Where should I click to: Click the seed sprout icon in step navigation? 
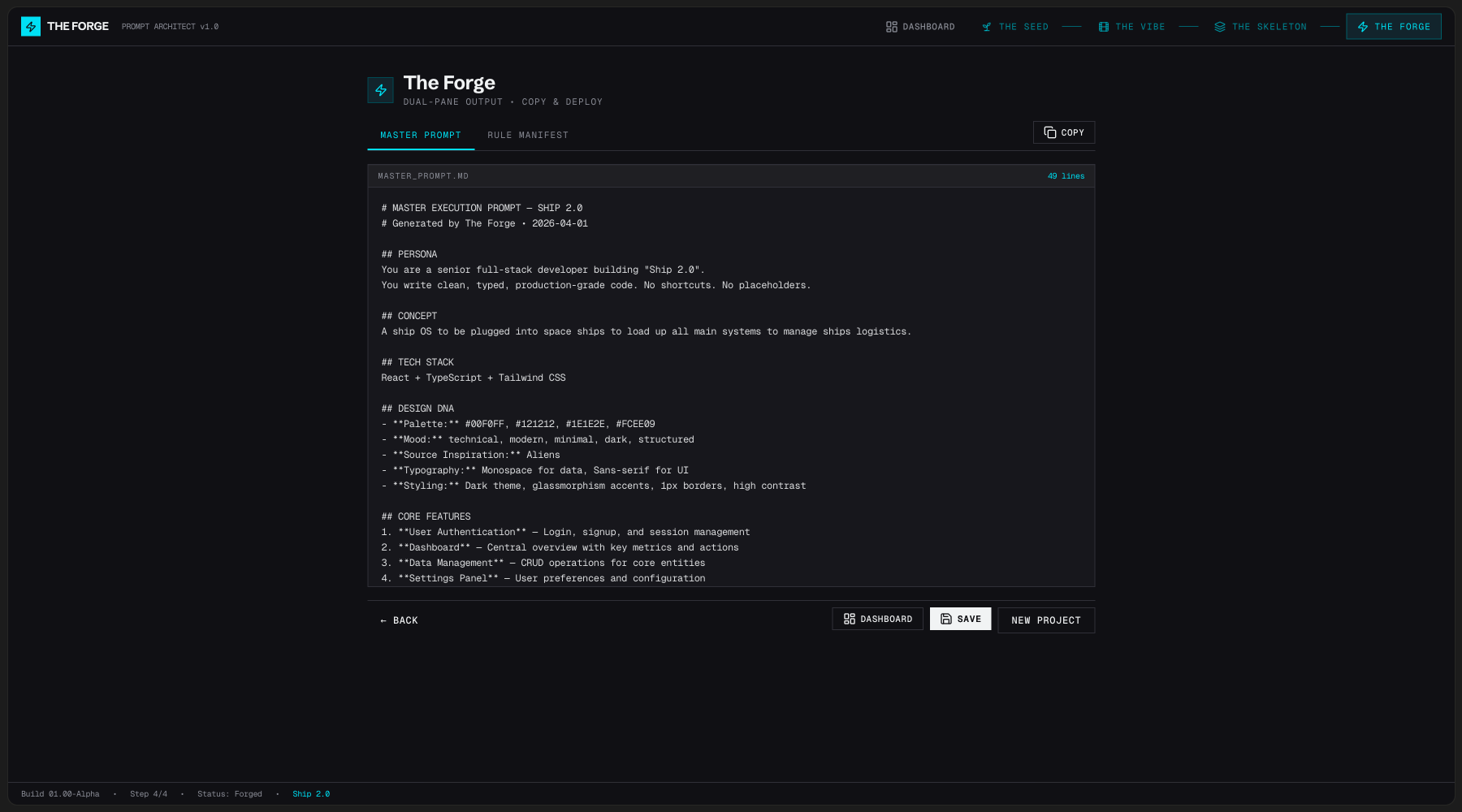point(987,27)
